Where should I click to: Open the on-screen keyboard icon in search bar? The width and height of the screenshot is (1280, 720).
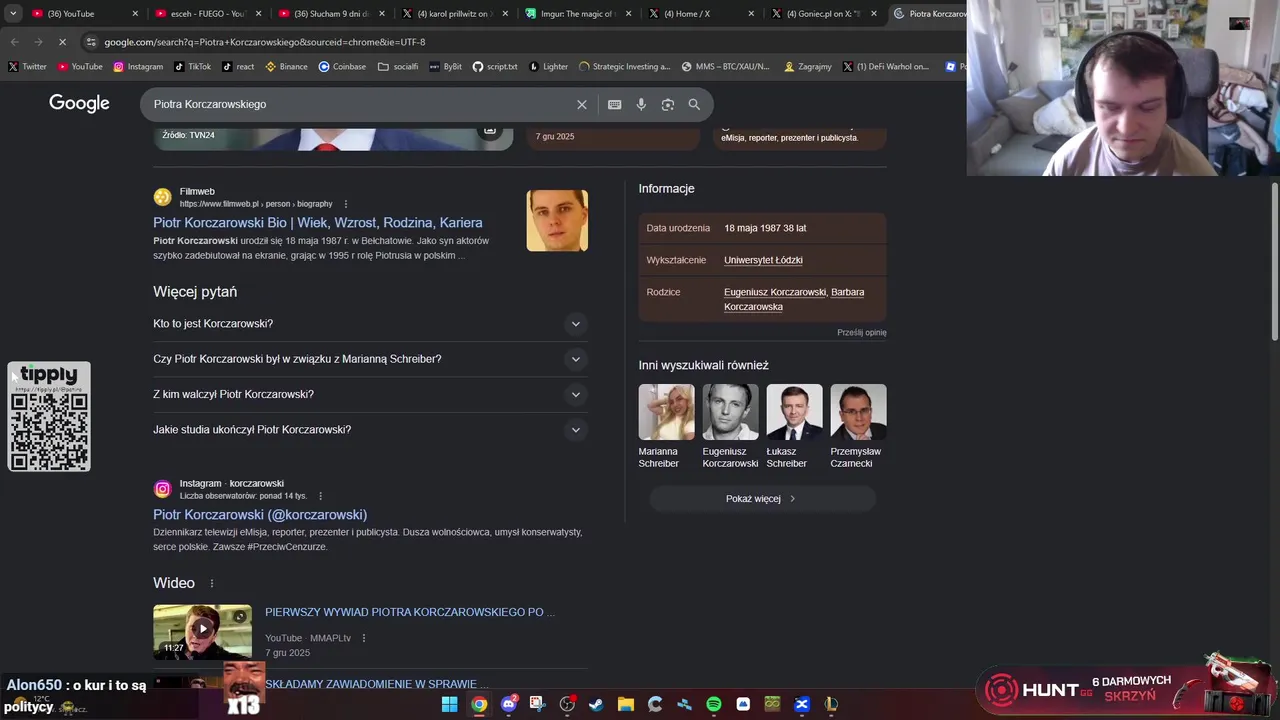(x=614, y=104)
